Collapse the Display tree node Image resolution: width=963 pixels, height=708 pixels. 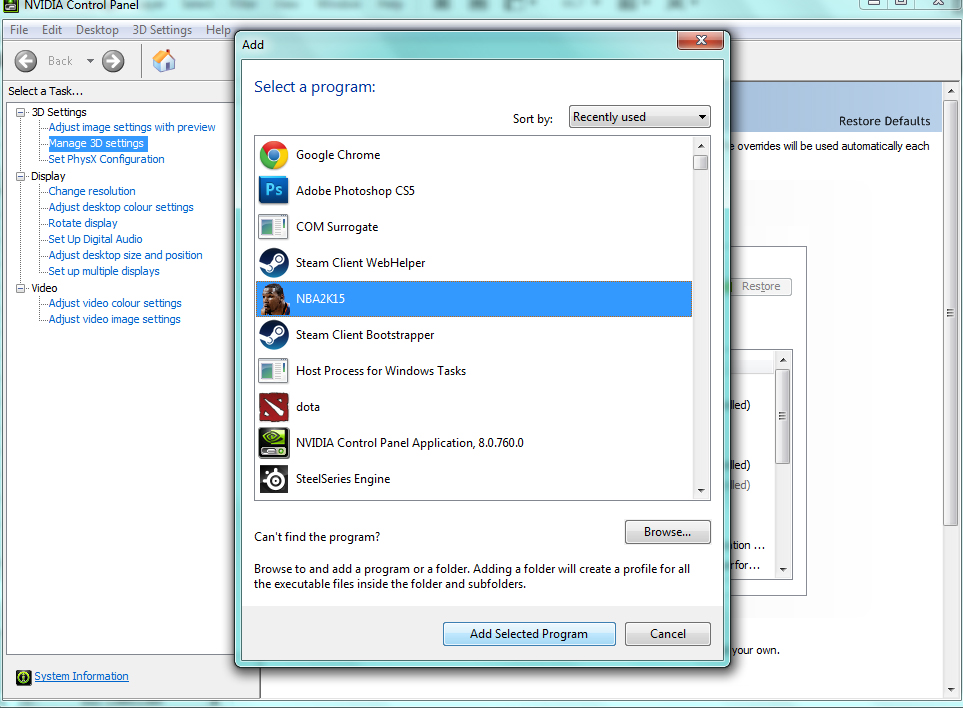tap(20, 176)
